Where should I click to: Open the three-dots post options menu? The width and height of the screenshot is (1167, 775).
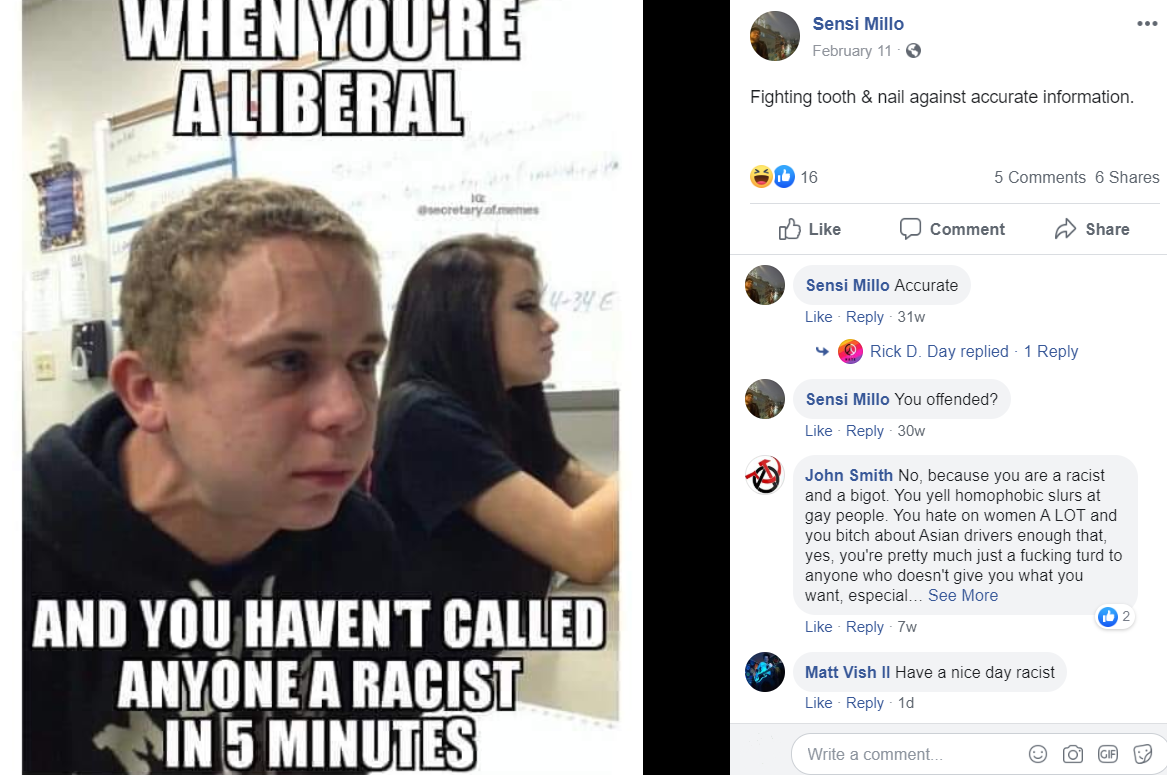1147,24
